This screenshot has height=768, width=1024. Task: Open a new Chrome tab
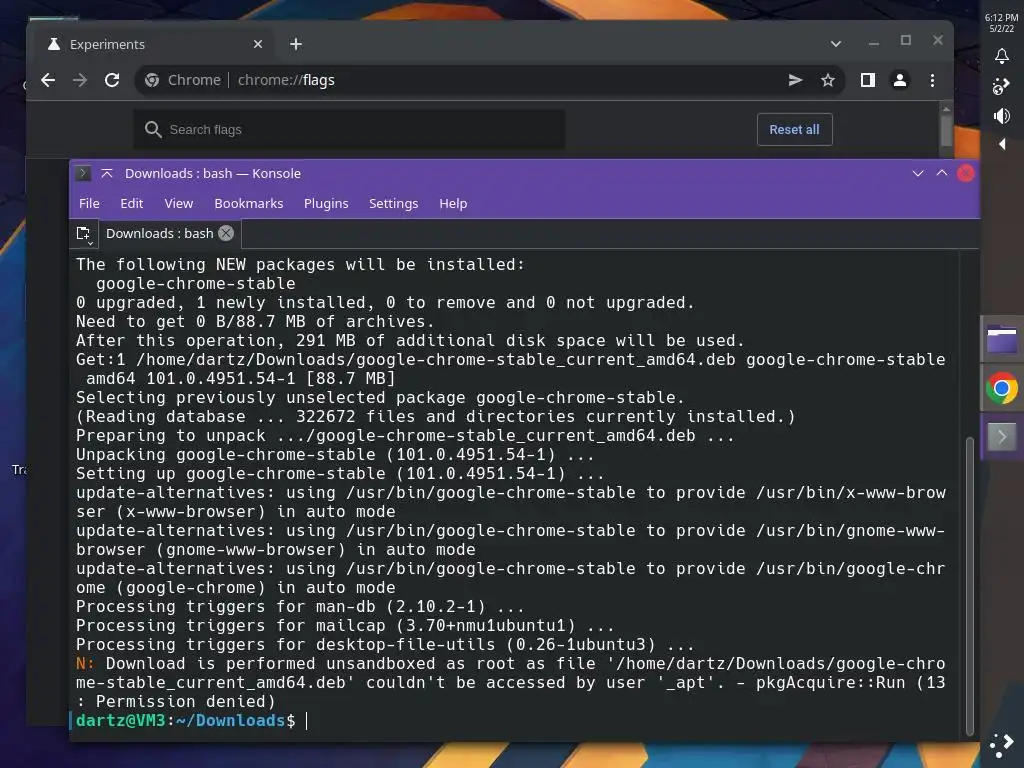tap(296, 44)
